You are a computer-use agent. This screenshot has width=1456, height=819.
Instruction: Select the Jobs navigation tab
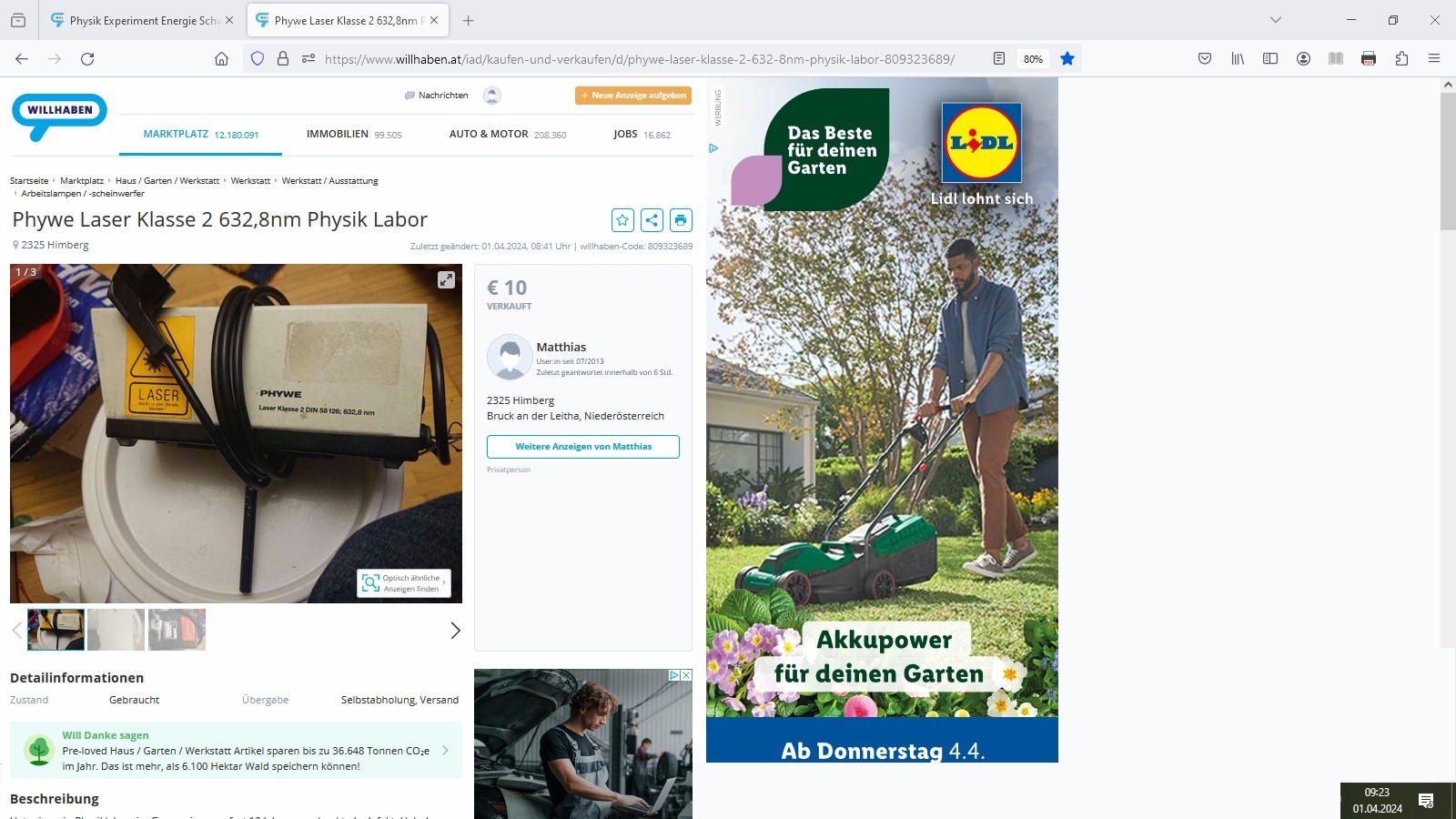(x=642, y=135)
